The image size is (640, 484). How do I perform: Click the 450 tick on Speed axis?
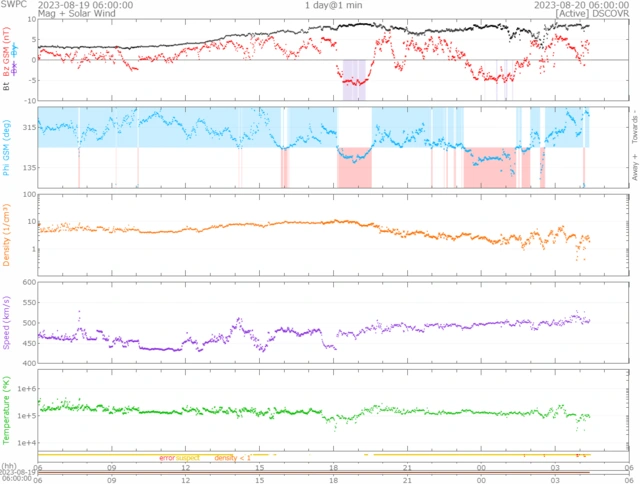coord(29,343)
